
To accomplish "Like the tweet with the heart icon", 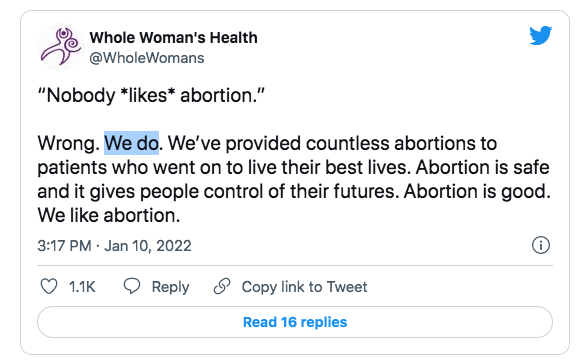I will (49, 287).
